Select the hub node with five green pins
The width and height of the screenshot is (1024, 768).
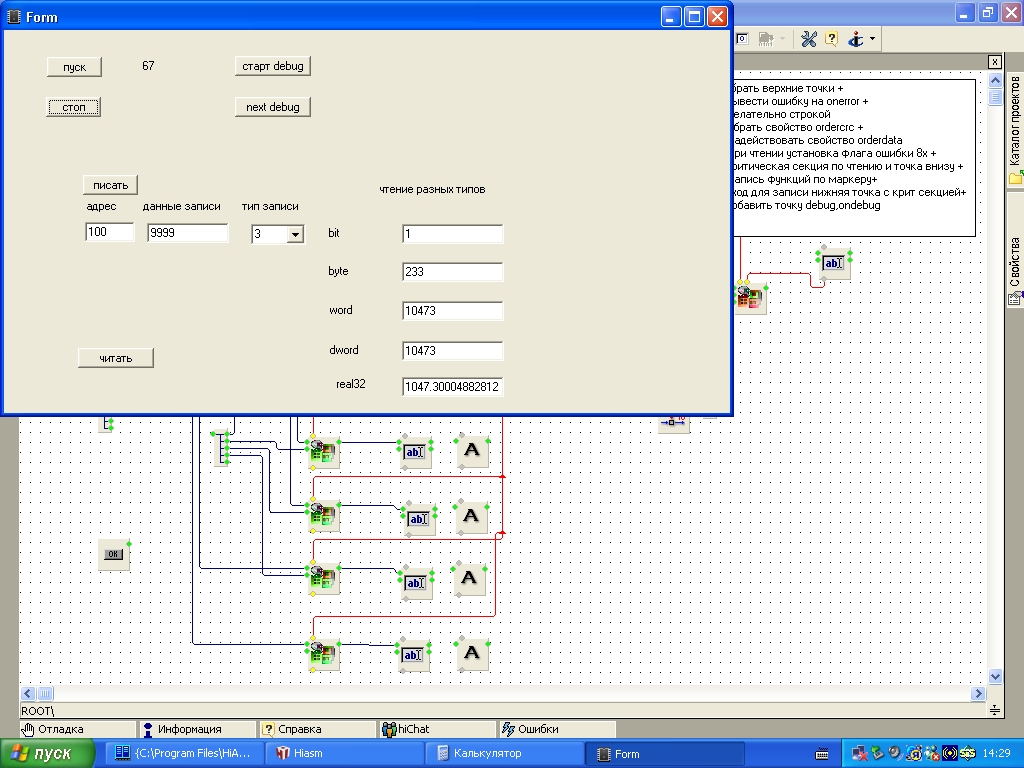click(221, 448)
